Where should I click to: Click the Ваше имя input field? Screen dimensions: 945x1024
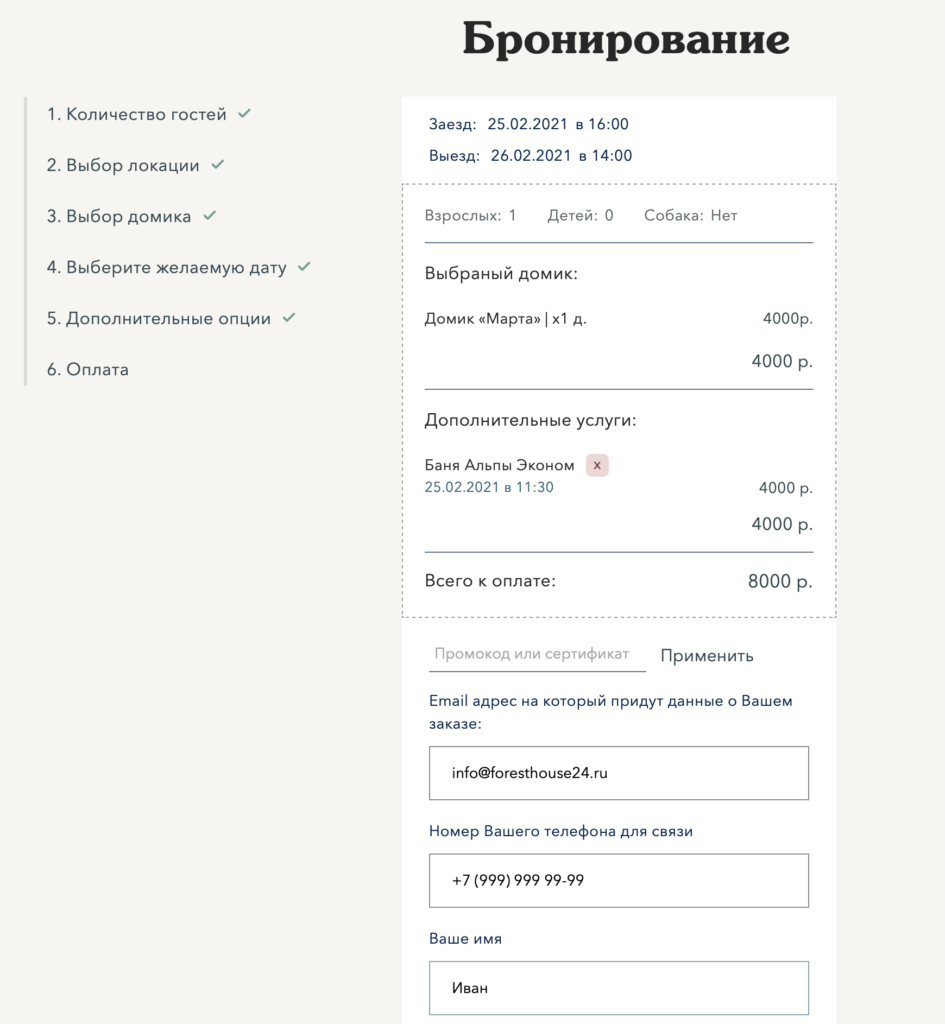point(618,987)
